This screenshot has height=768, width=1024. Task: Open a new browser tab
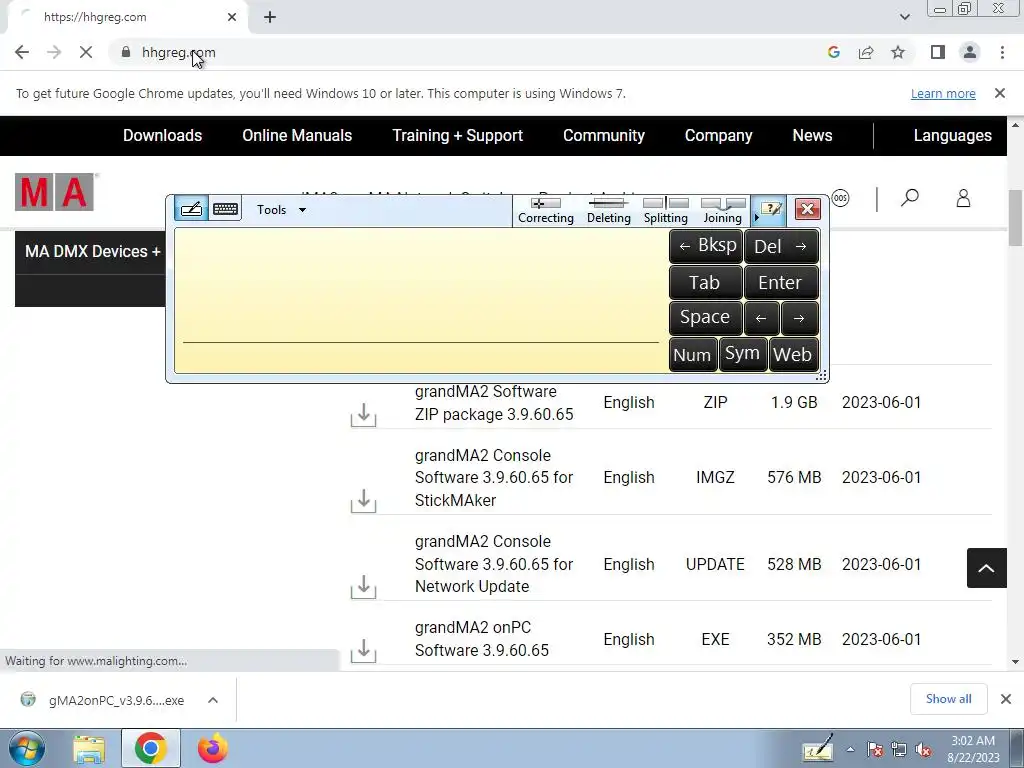point(270,17)
